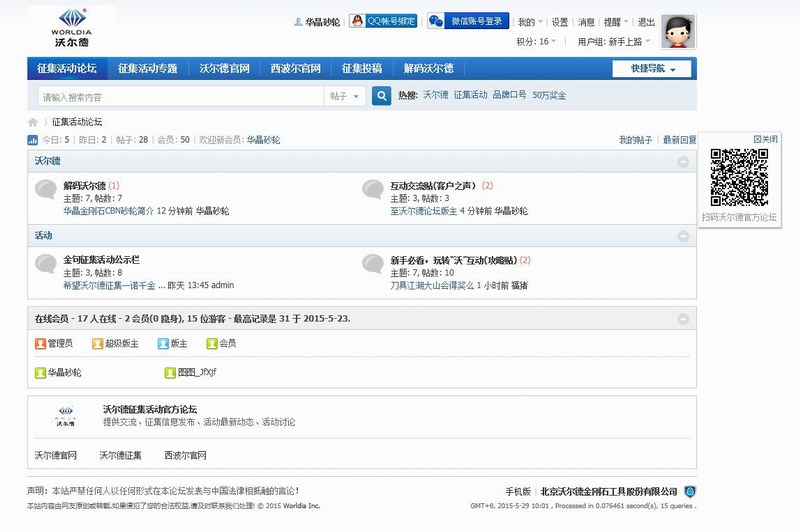
Task: Expand the 用户组: 新手上路 dropdown
Action: click(x=614, y=41)
